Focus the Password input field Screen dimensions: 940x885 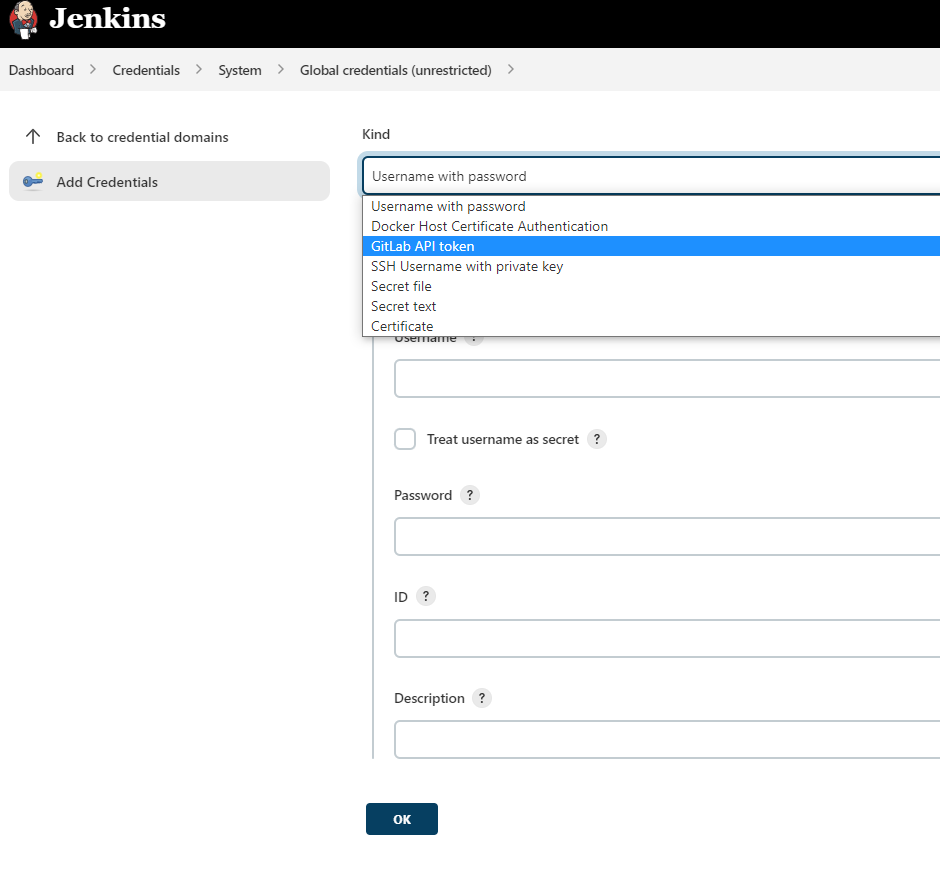667,537
